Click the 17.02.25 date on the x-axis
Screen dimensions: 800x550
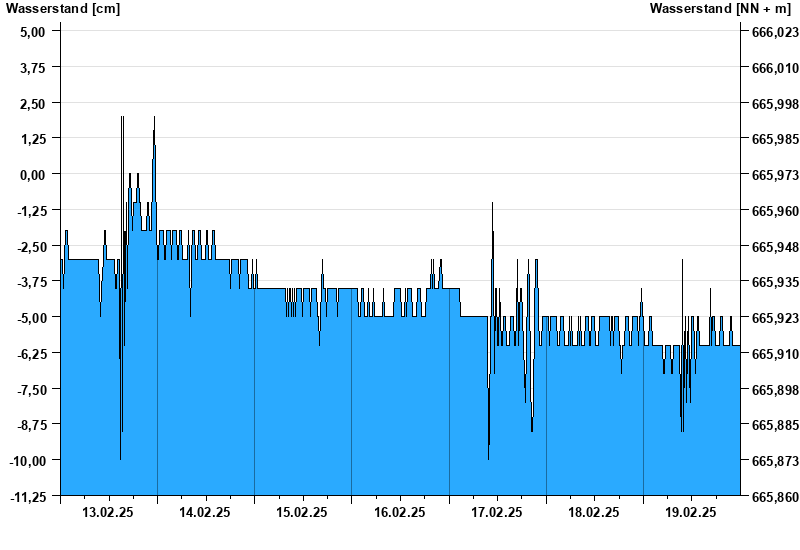[x=497, y=513]
